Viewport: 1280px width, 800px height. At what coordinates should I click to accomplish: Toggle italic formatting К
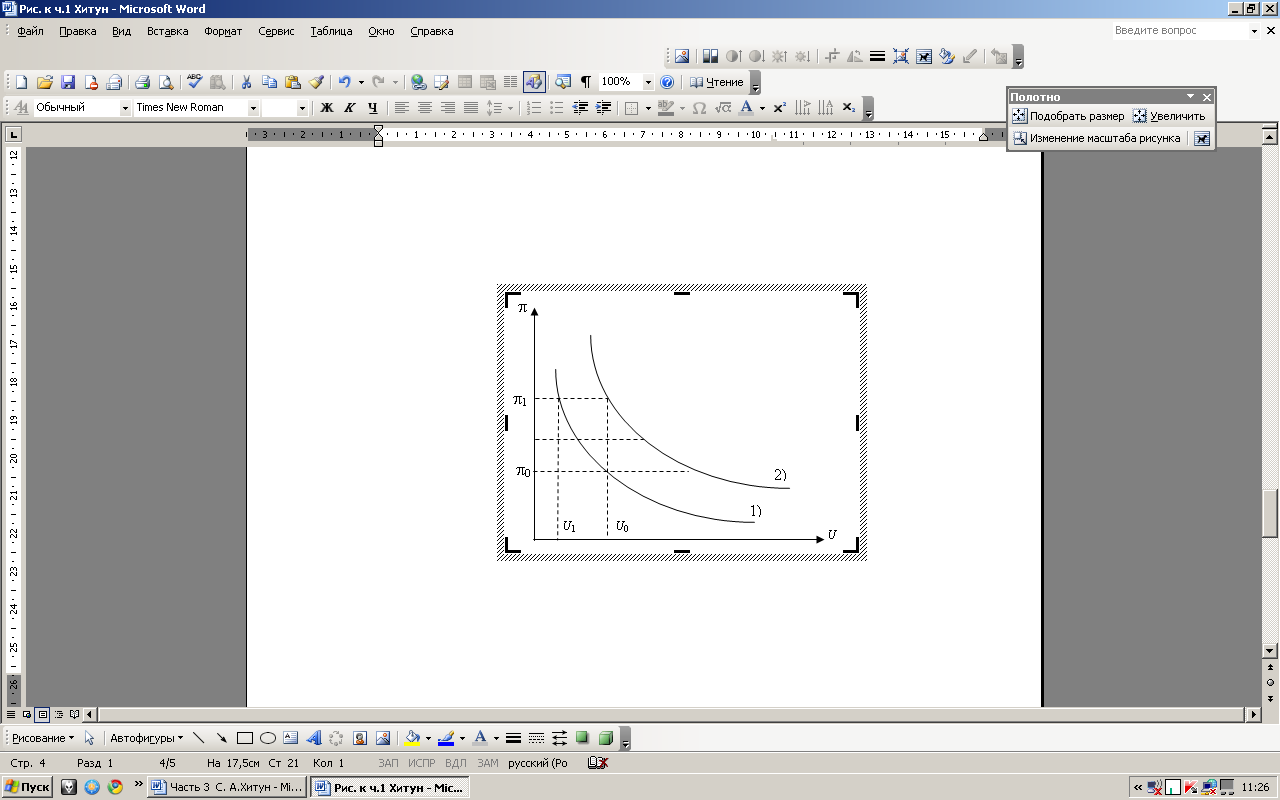pos(349,107)
